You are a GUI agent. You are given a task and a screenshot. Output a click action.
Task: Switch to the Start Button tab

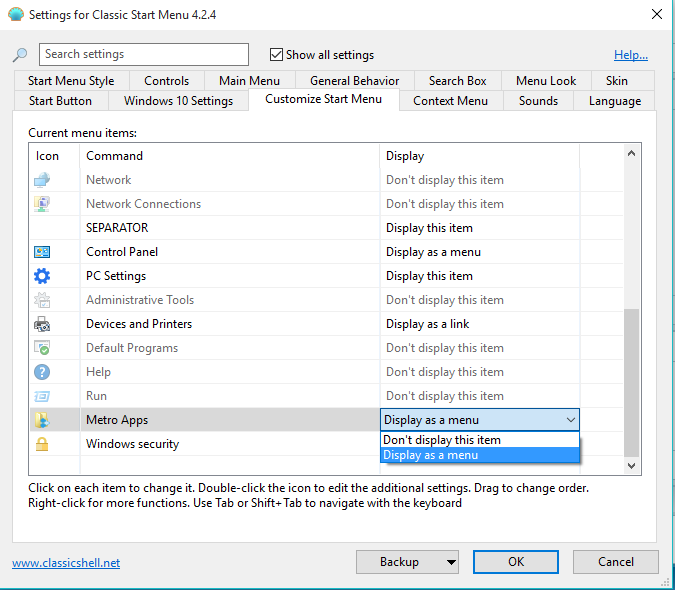pyautogui.click(x=60, y=101)
